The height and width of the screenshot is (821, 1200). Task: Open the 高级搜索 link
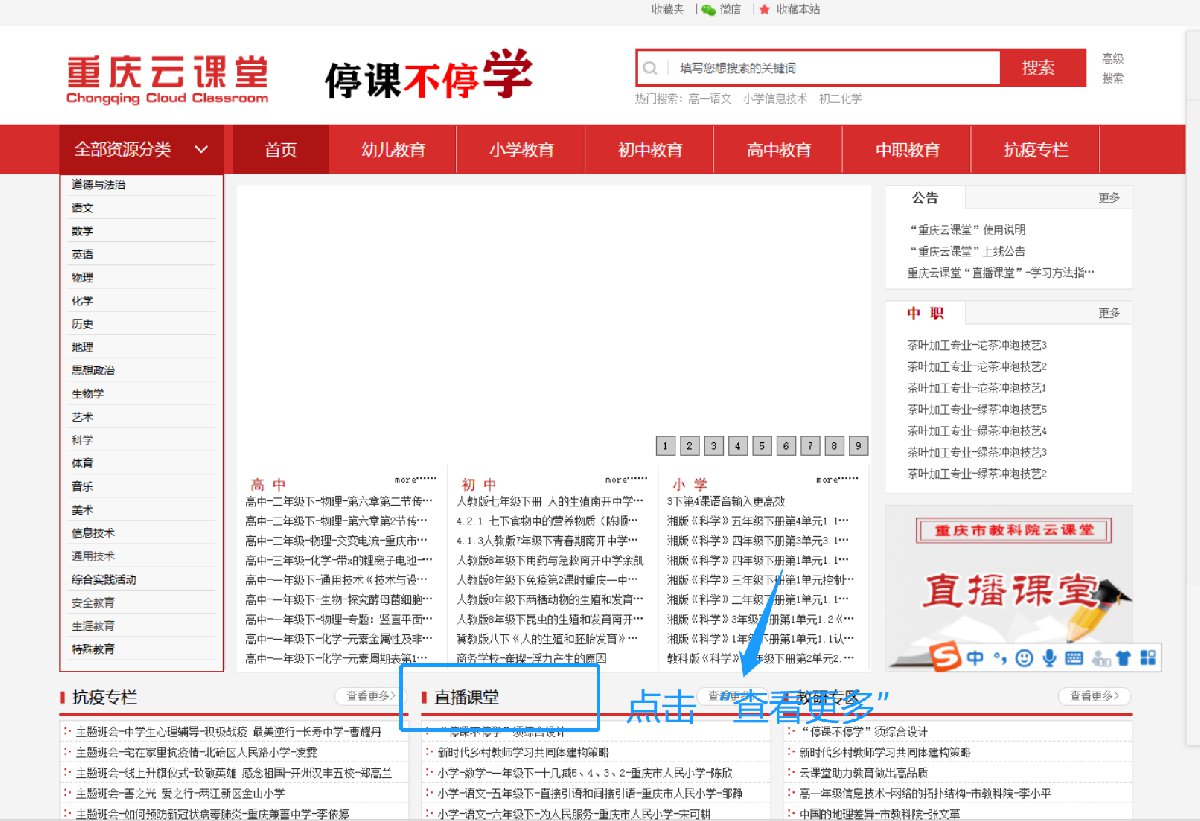tap(1112, 68)
